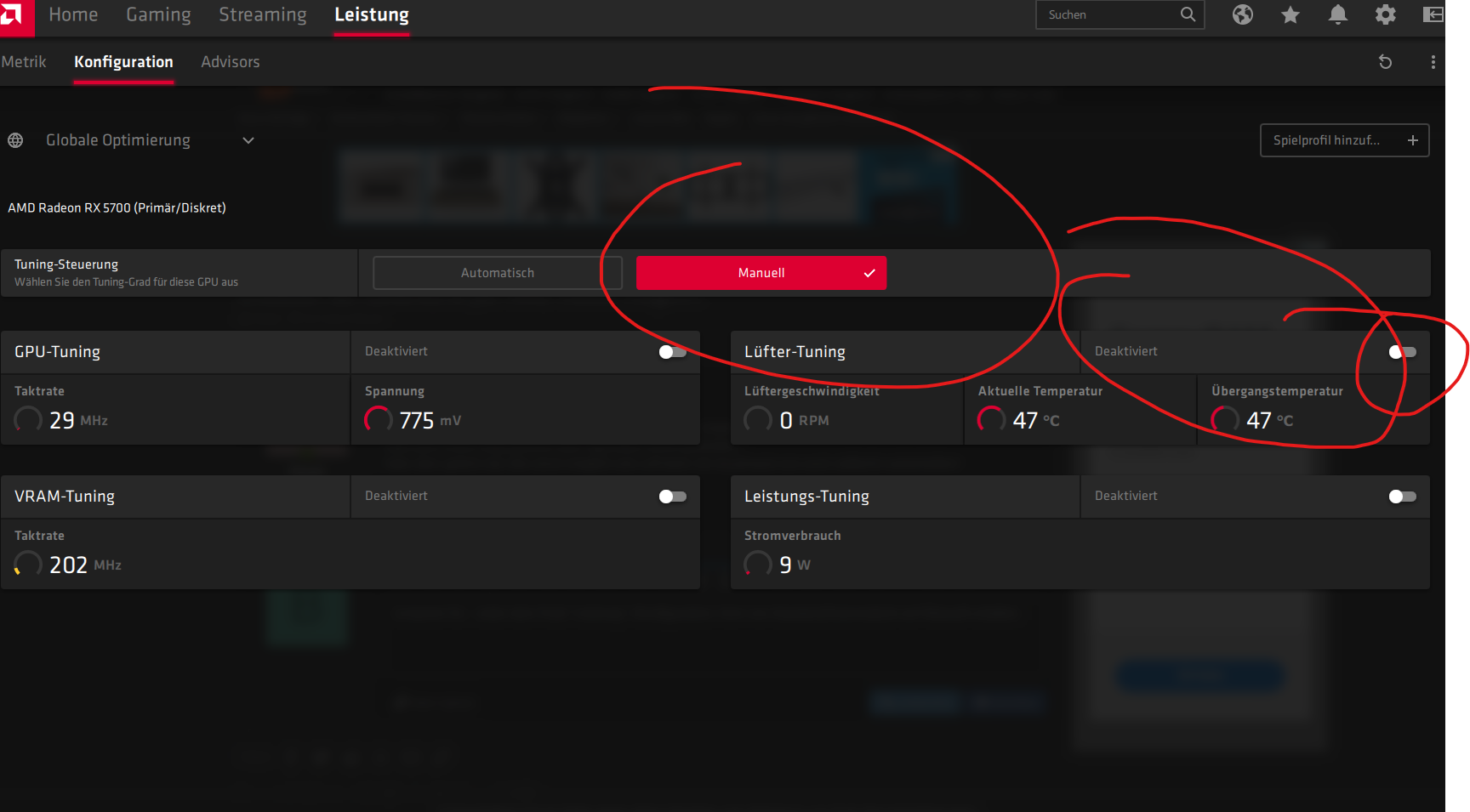Click the search magnifier icon
Viewport: 1470px width, 812px height.
(x=1188, y=14)
